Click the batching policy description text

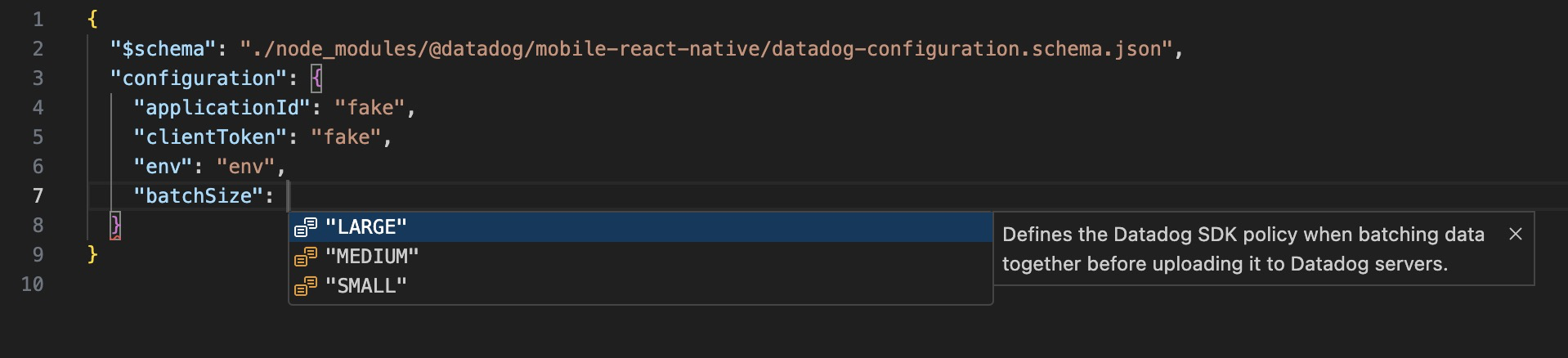coord(1243,249)
